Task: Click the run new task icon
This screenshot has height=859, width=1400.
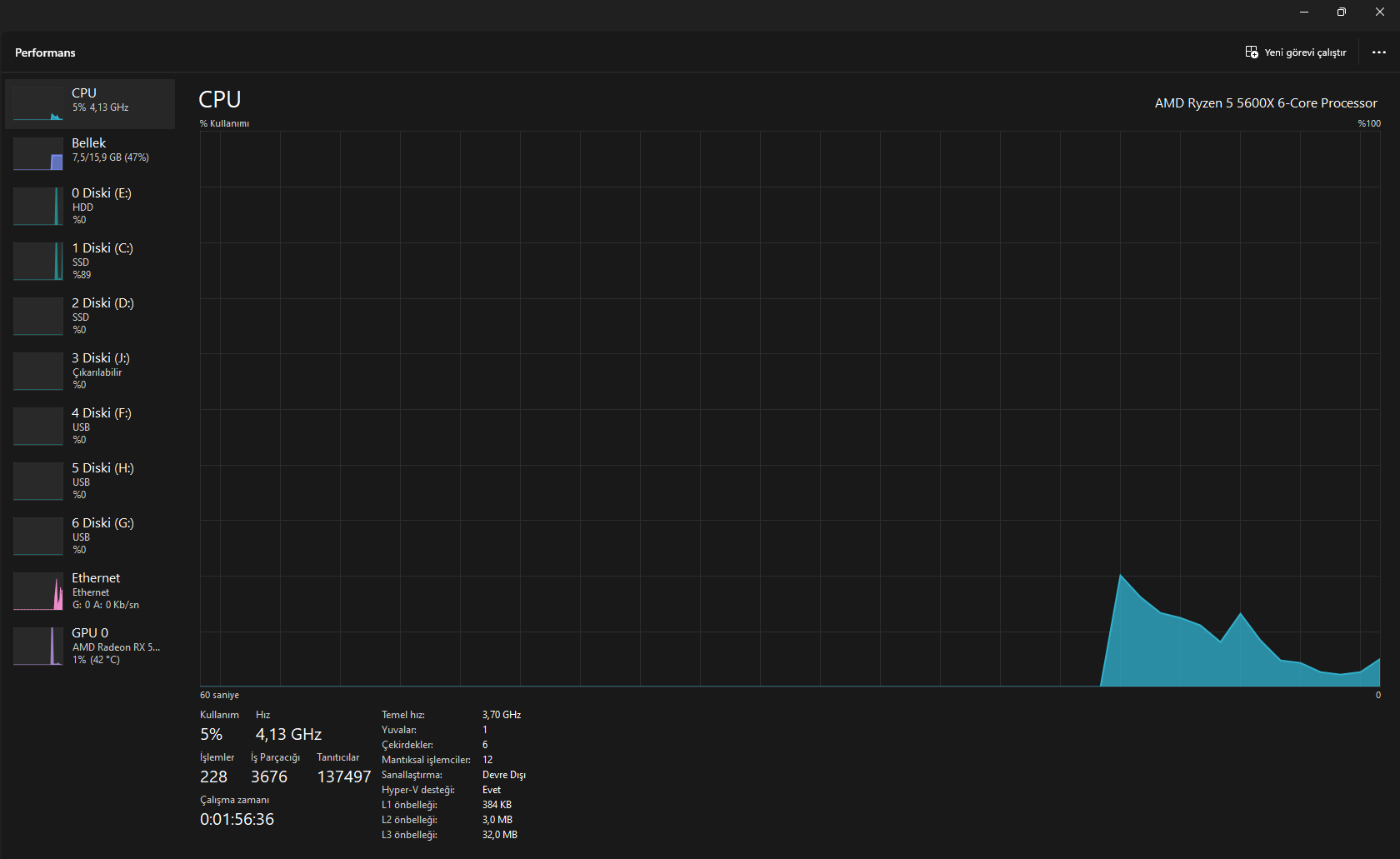Action: pyautogui.click(x=1252, y=52)
